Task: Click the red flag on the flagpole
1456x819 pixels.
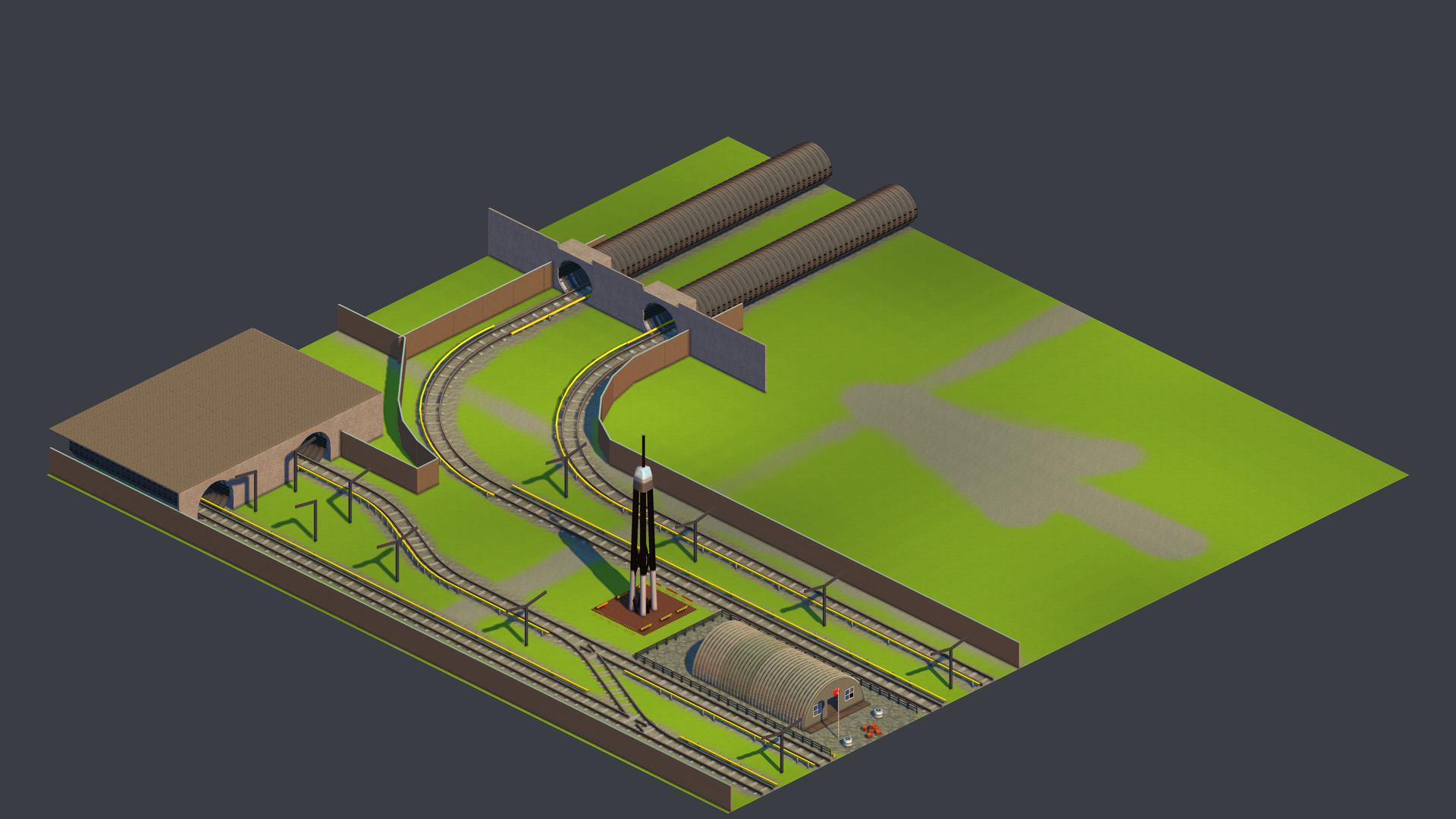Action: pos(836,692)
